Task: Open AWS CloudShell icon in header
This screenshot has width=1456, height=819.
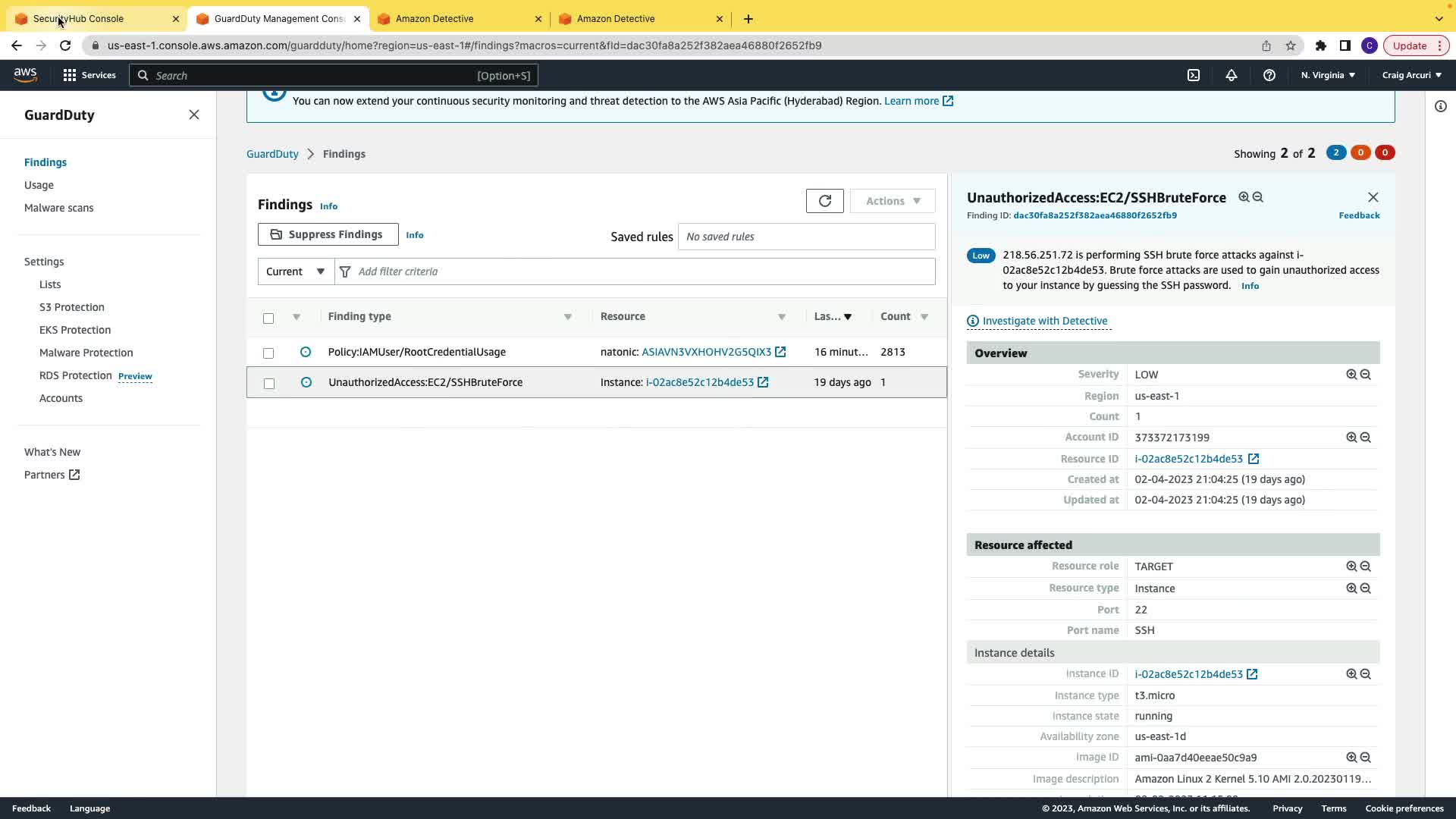Action: 1193,75
